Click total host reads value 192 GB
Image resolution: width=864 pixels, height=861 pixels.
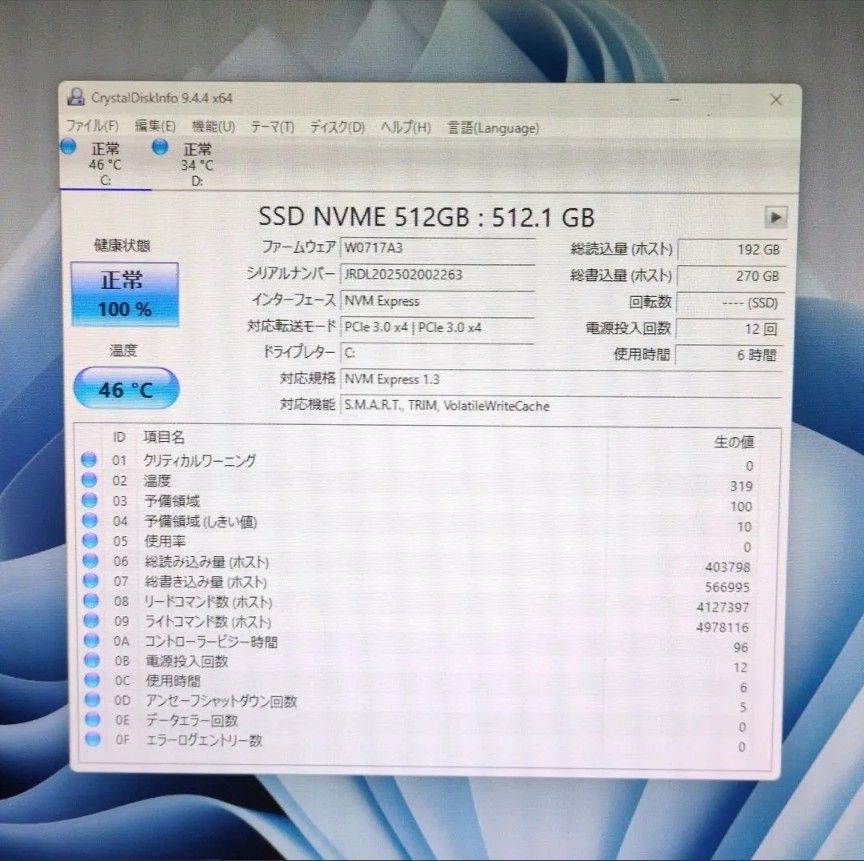coord(731,250)
